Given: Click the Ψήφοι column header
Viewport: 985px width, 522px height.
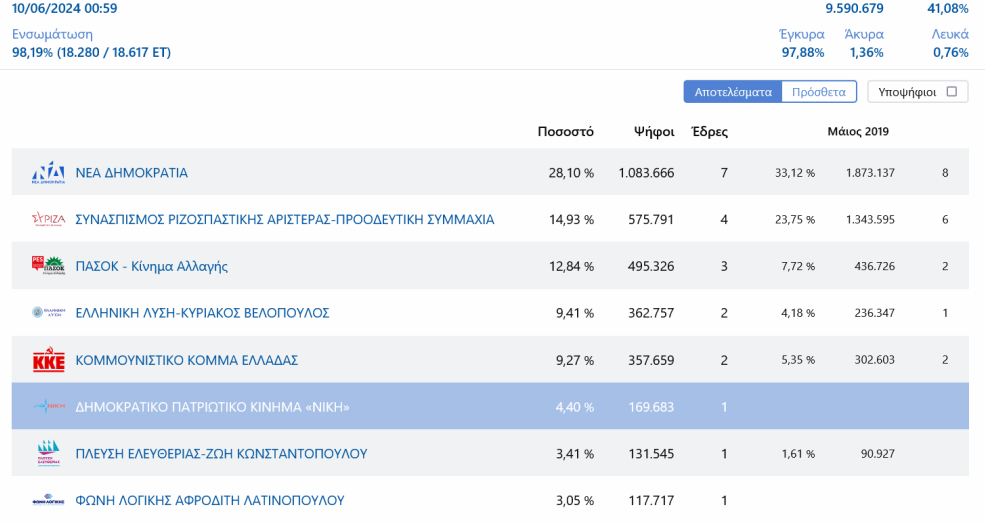Looking at the screenshot, I should tap(654, 132).
